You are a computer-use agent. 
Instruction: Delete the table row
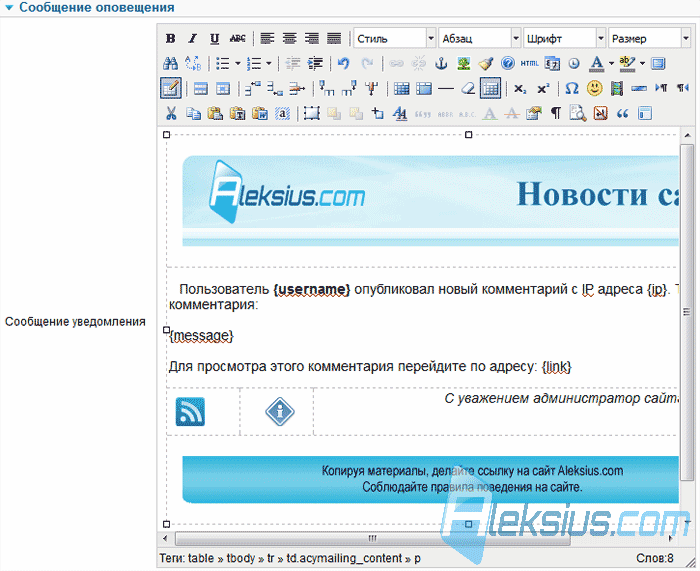coord(297,88)
